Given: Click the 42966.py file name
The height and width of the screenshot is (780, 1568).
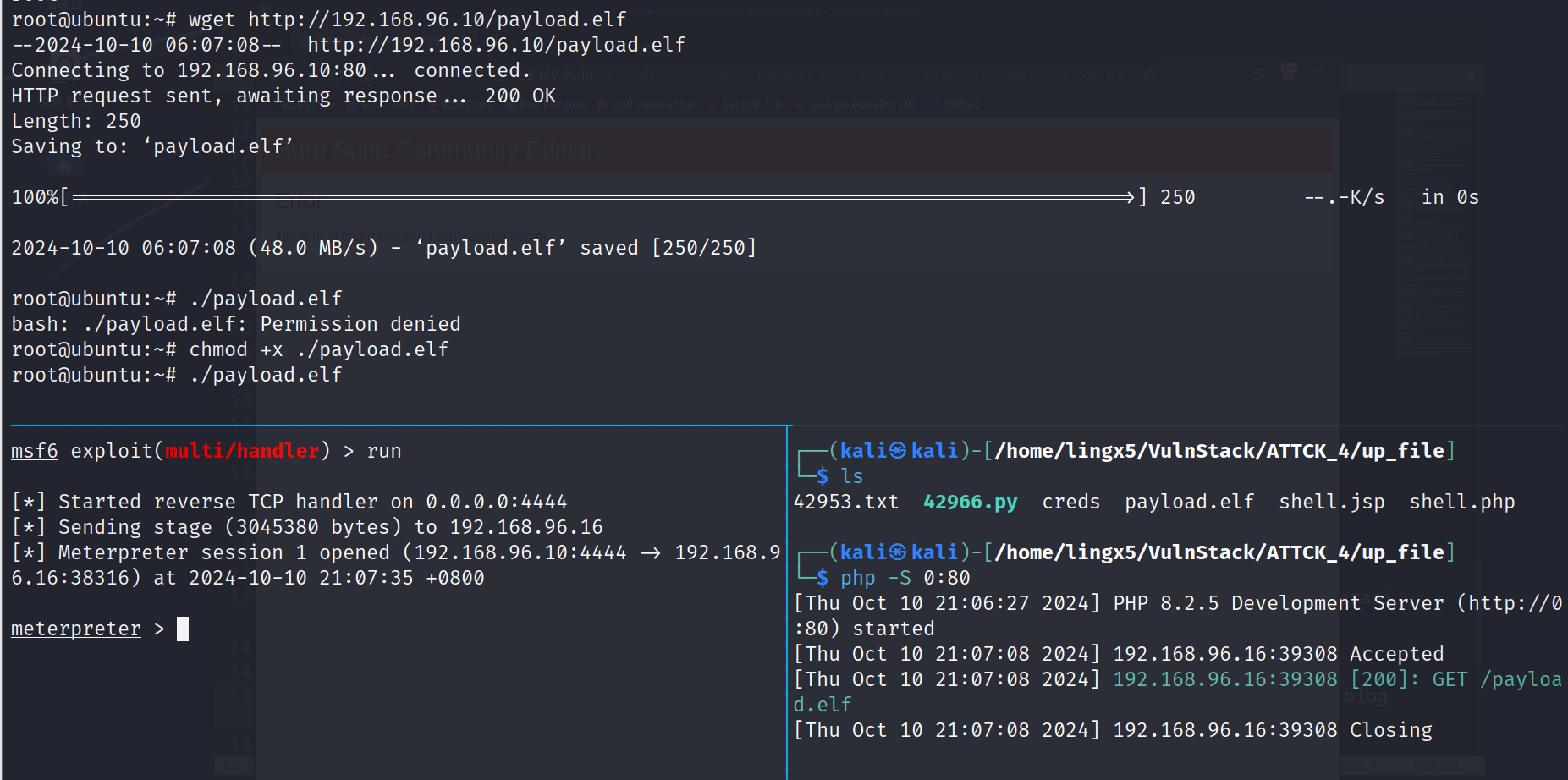Looking at the screenshot, I should point(971,502).
